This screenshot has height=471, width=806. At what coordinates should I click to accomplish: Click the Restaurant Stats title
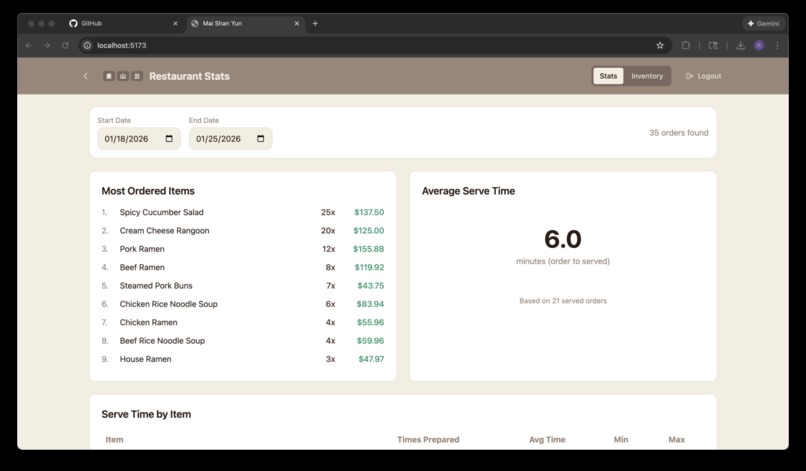click(x=189, y=76)
